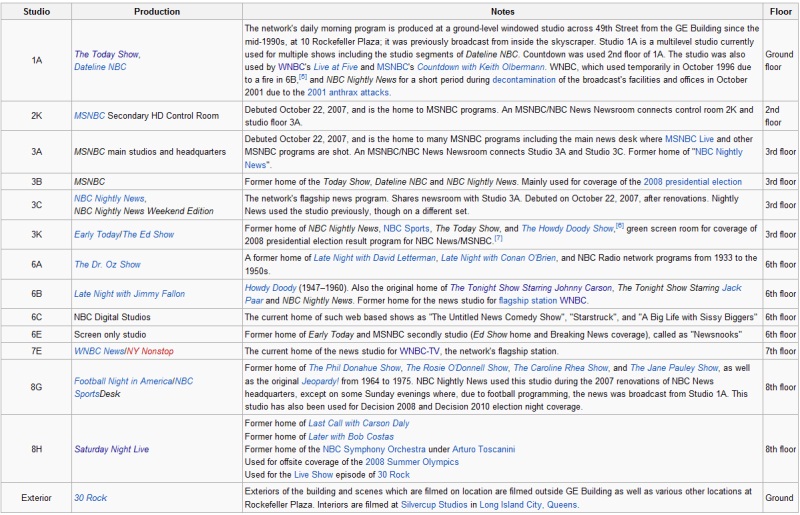Open The Rosie O'Donnell Show link

[457, 368]
